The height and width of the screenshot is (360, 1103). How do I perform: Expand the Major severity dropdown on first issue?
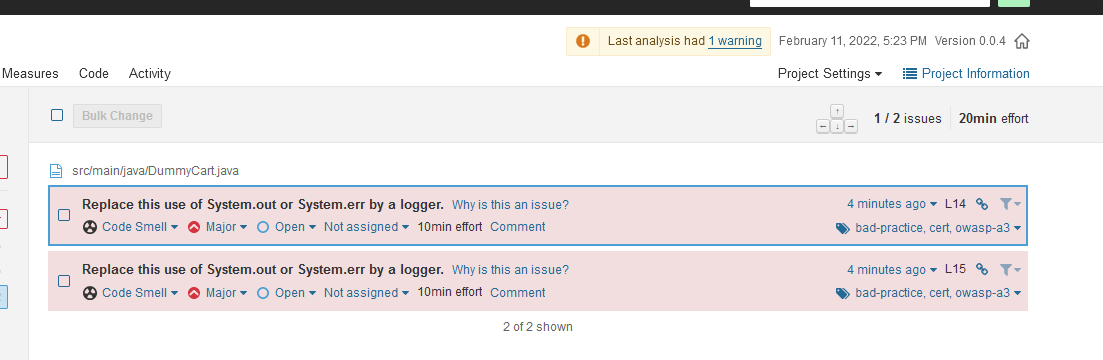(218, 227)
